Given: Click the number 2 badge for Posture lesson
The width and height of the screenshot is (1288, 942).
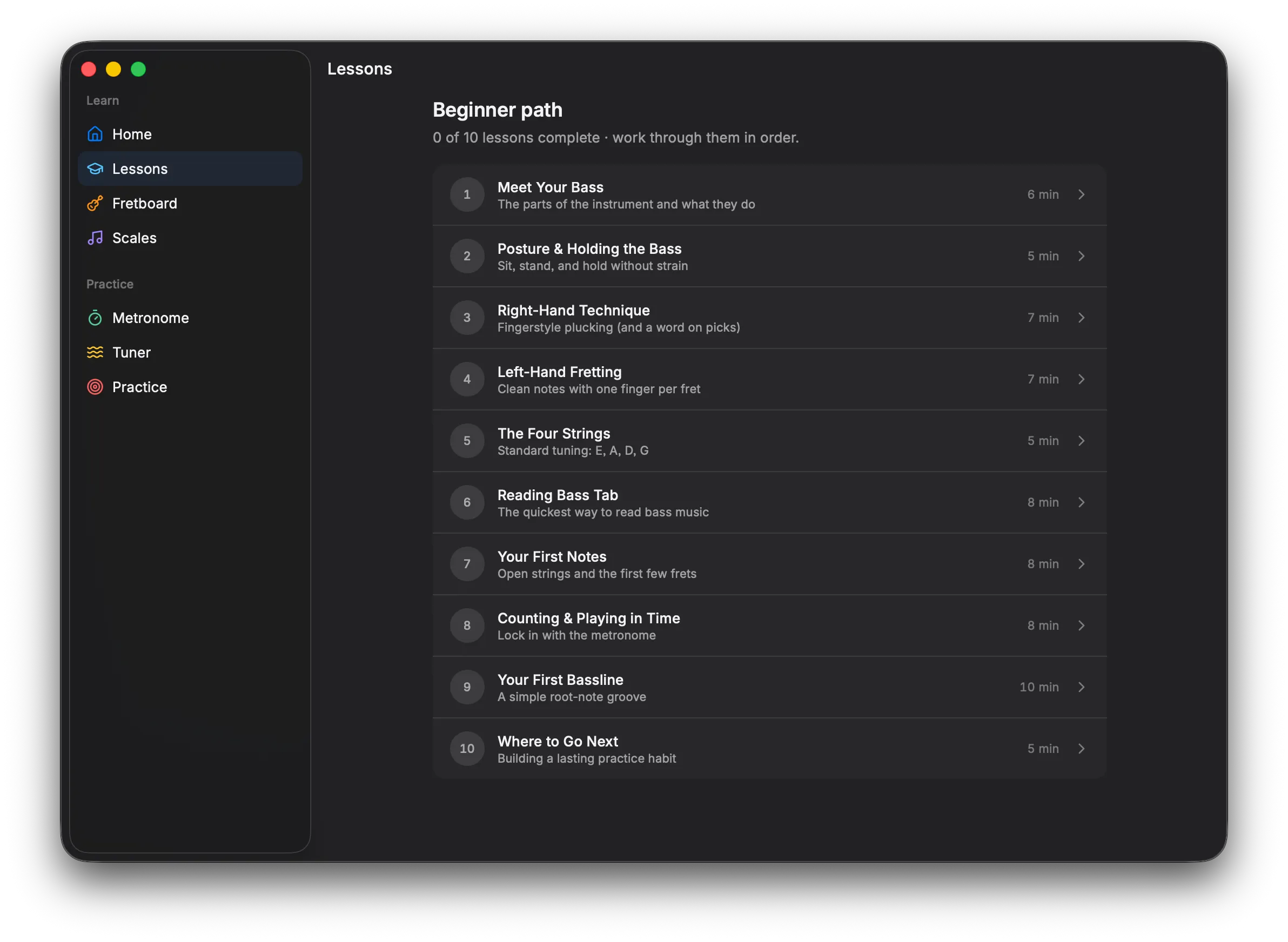Looking at the screenshot, I should (467, 256).
